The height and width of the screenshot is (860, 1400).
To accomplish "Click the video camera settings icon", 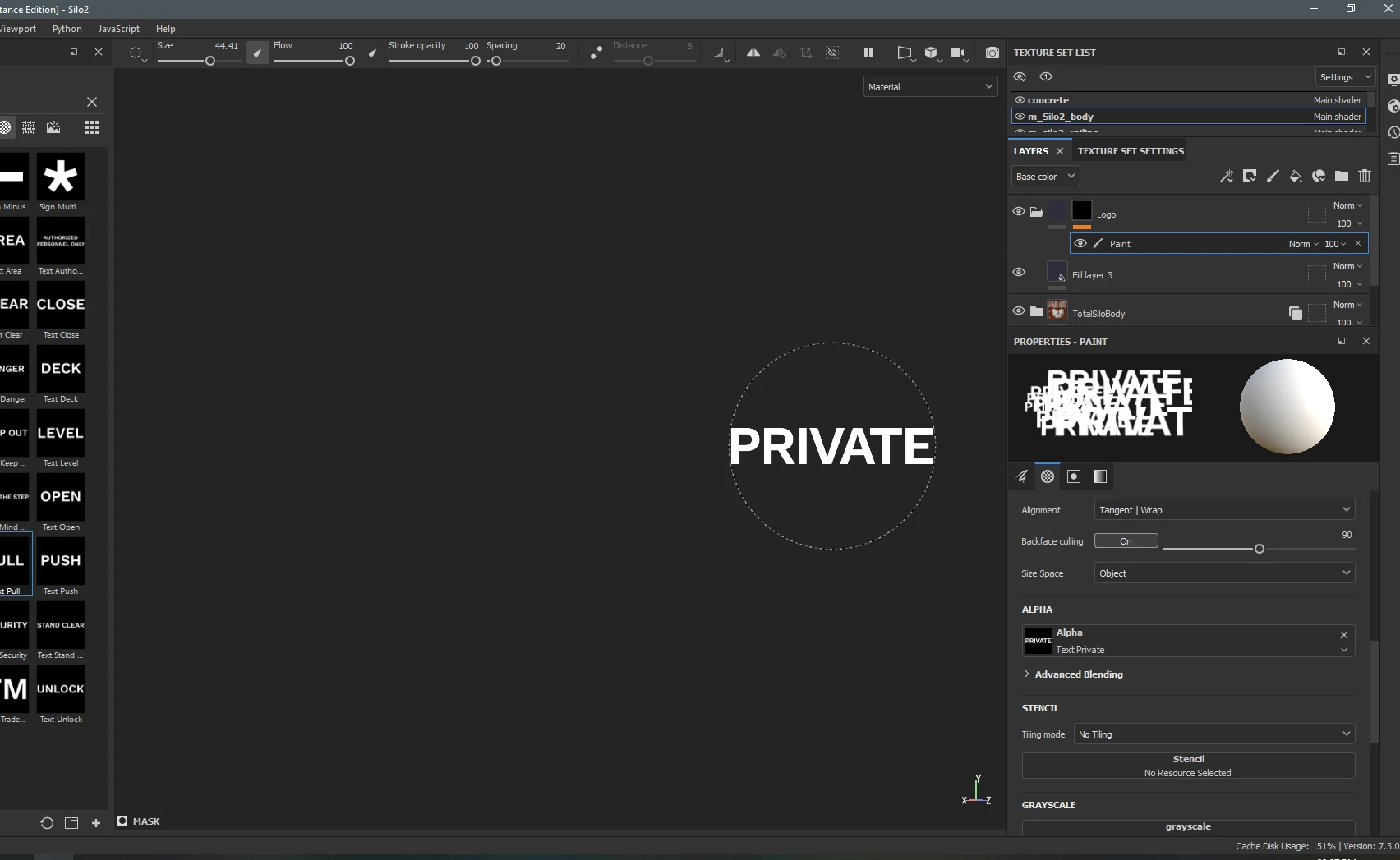I will click(x=957, y=53).
